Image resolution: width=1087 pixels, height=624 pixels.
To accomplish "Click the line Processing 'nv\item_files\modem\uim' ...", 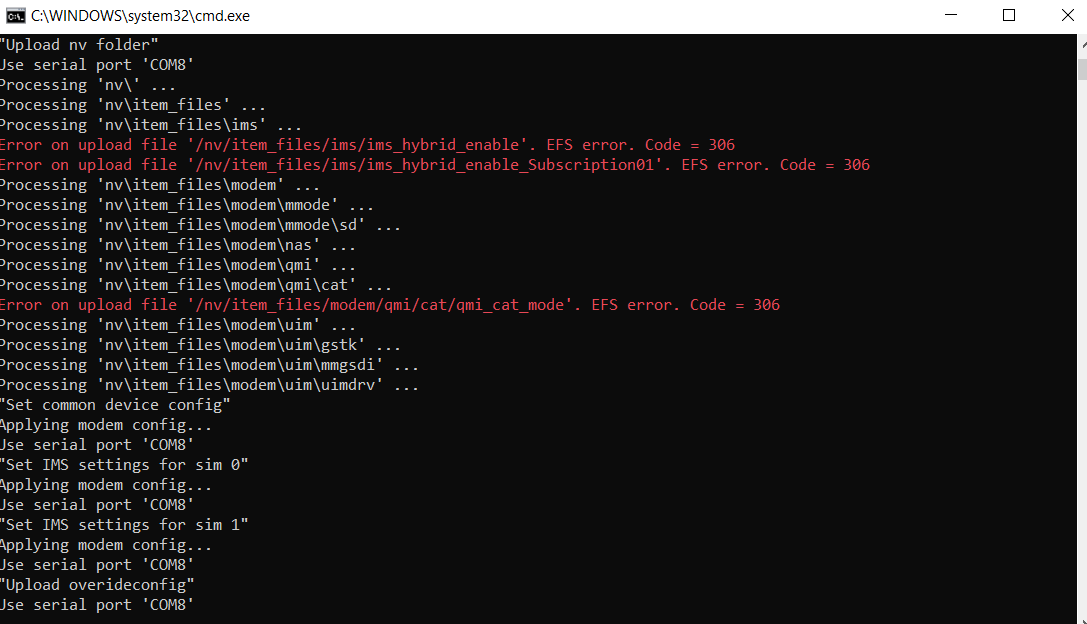I will click(x=177, y=325).
